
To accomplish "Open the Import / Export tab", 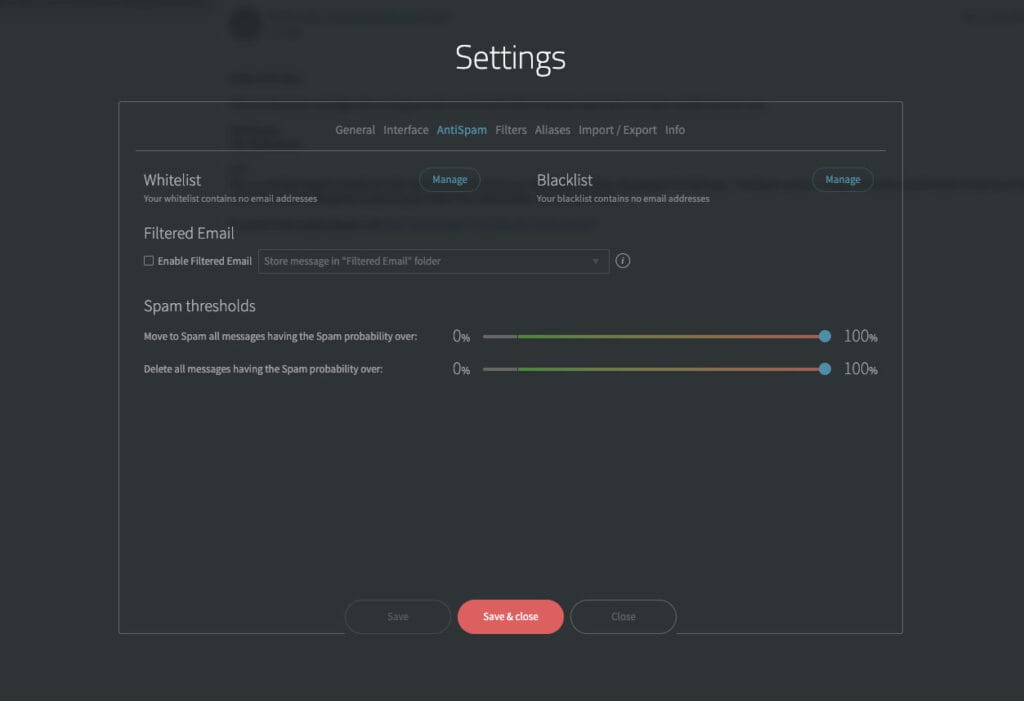I will 617,129.
